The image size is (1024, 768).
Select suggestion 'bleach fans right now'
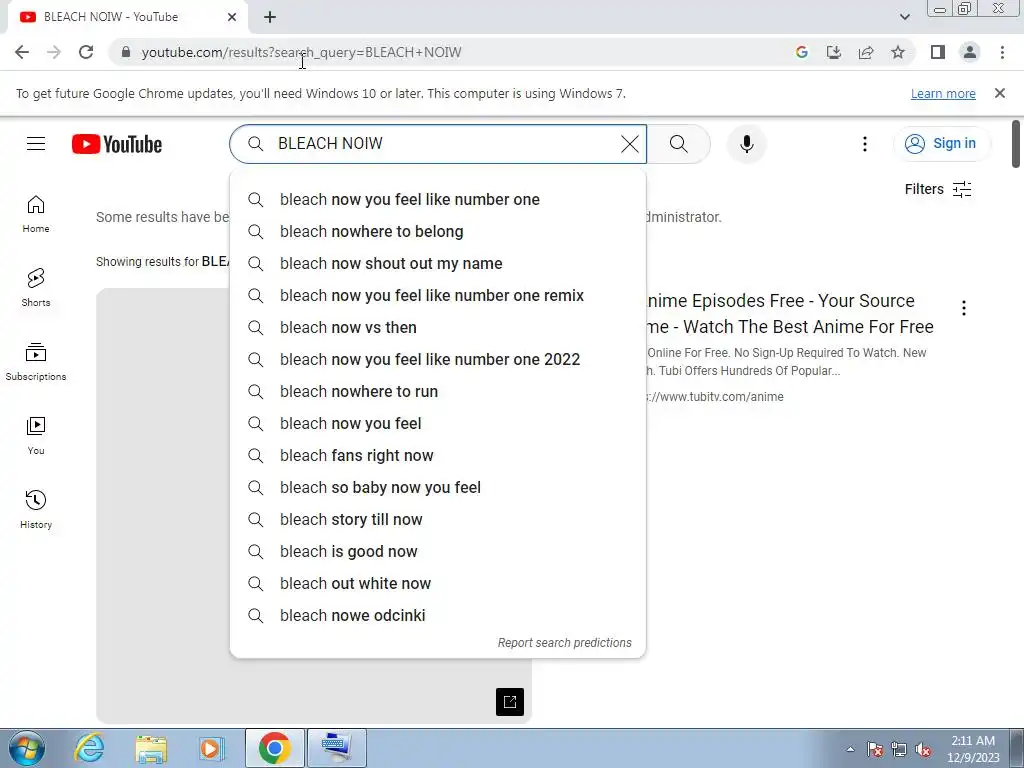click(438, 456)
